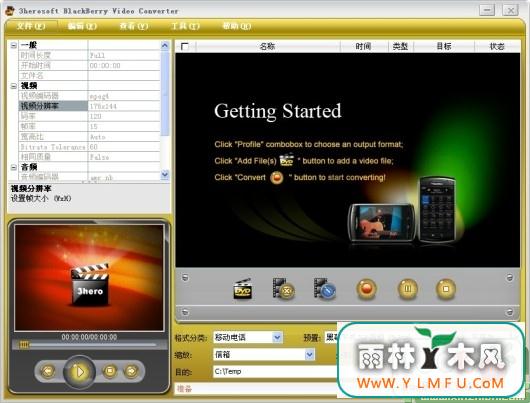Select the 相同质量 property row
The height and width of the screenshot is (403, 530).
(x=89, y=157)
